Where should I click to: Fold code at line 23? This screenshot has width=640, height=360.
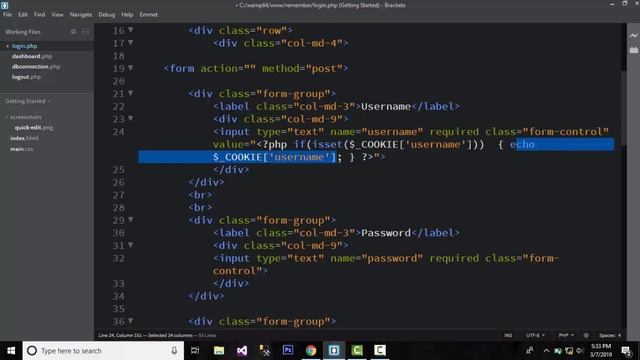[x=131, y=118]
